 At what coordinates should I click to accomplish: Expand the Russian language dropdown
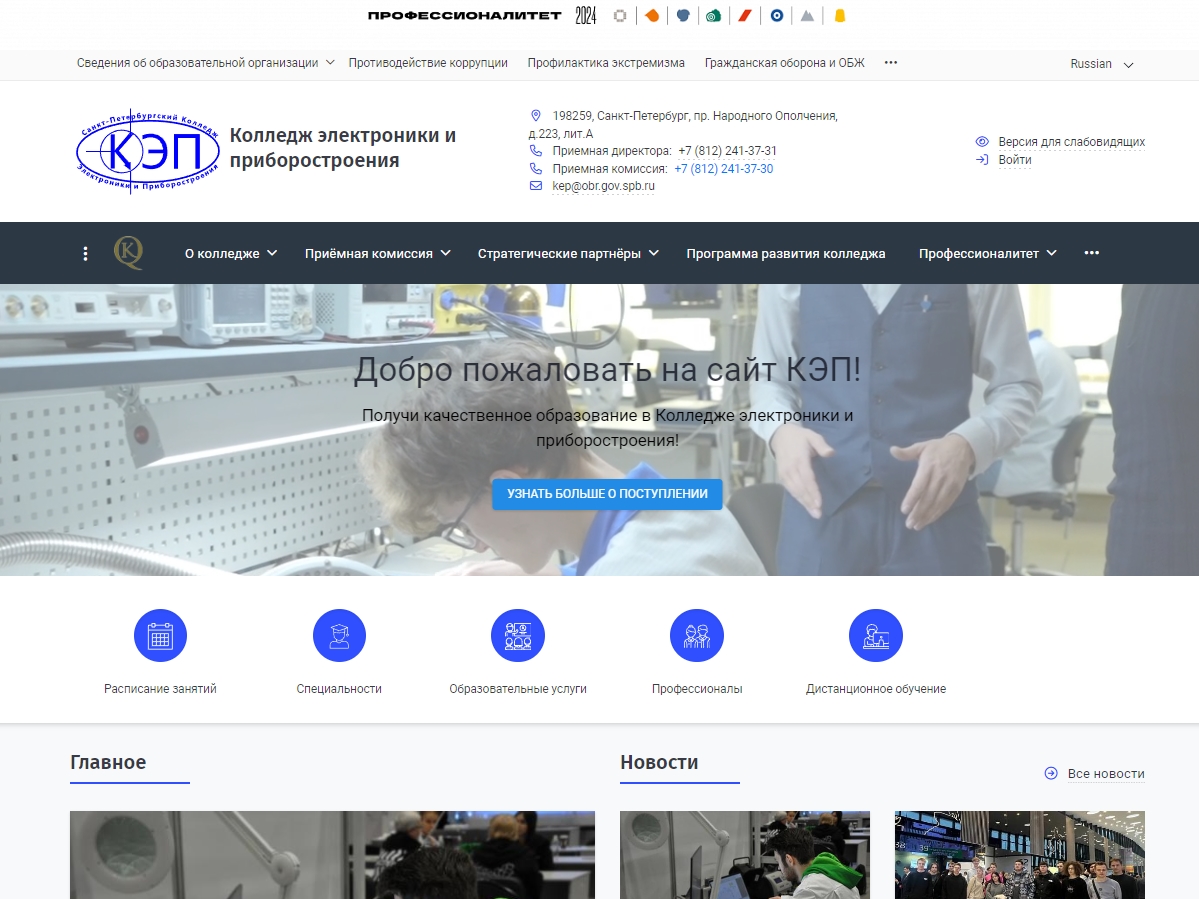pos(1101,64)
